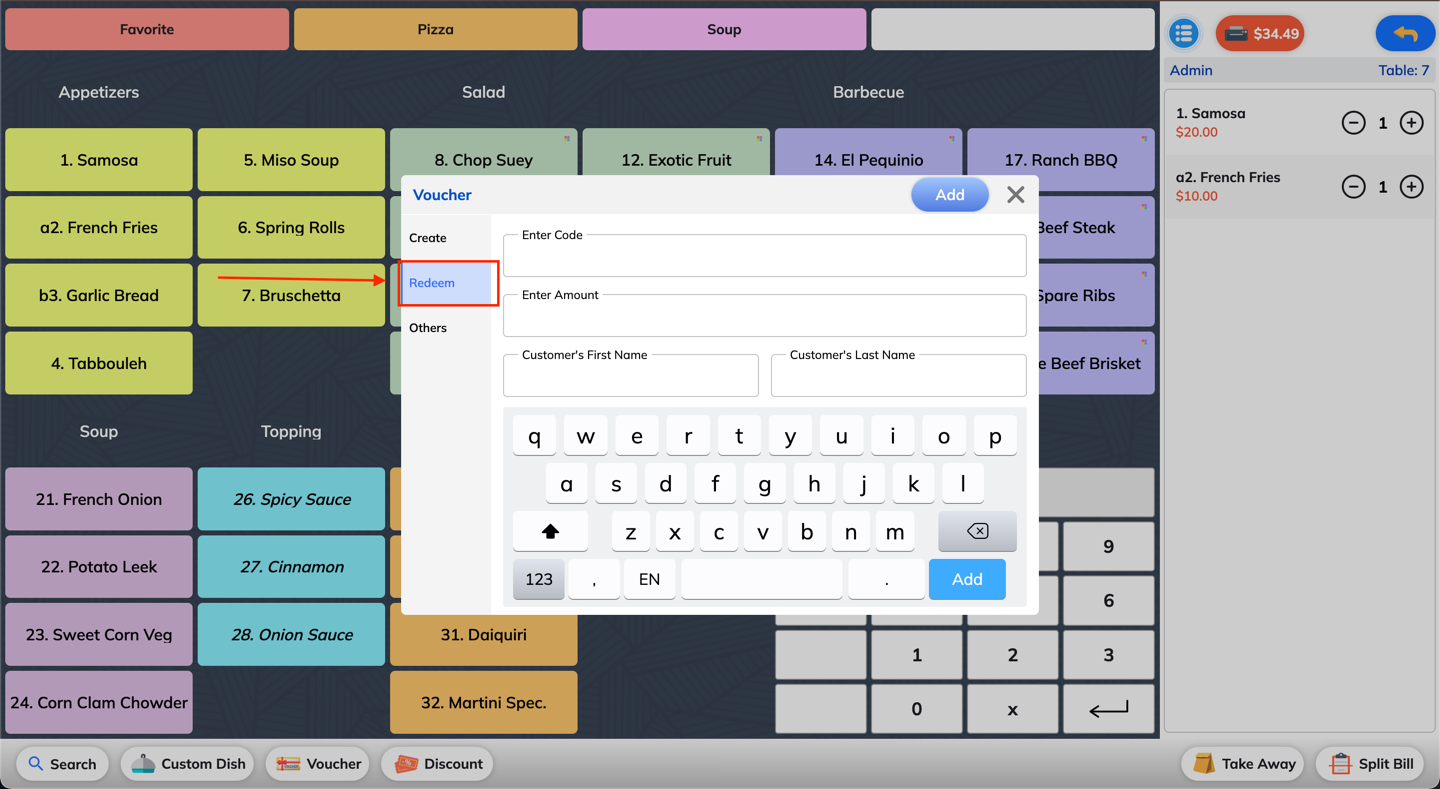The image size is (1440, 789).
Task: Open Voucher from the bottom bar
Action: 319,764
